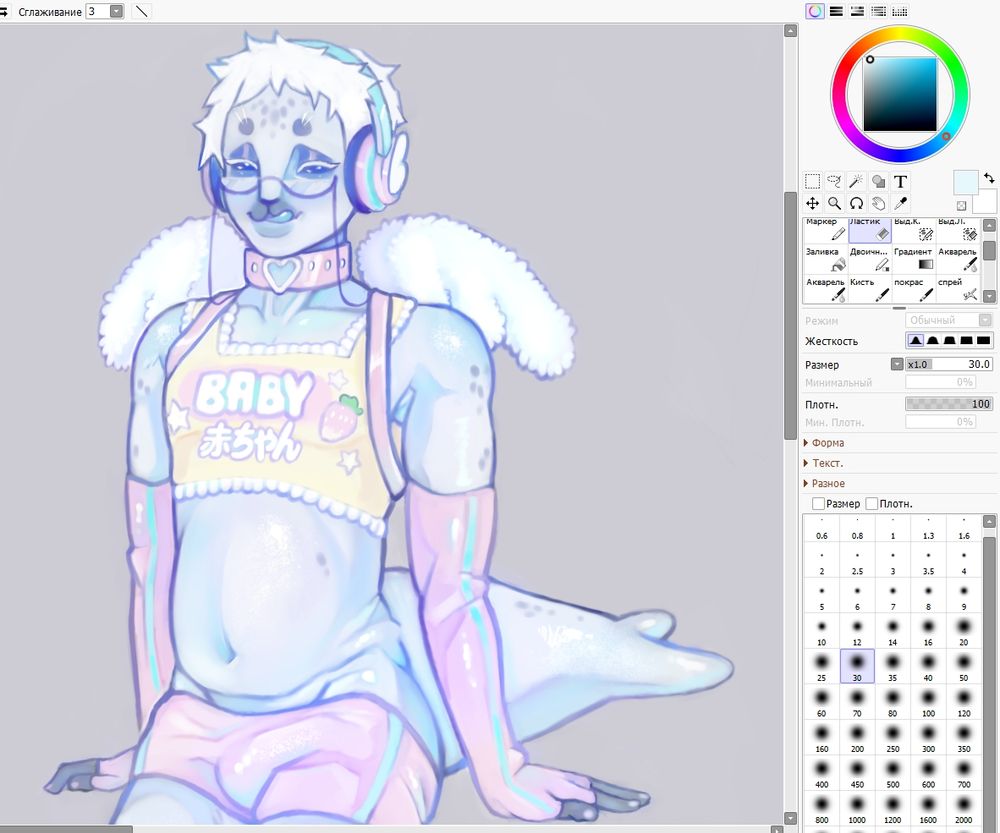The width and height of the screenshot is (1000, 833).
Task: Swap foreground and background colors
Action: pyautogui.click(x=989, y=177)
